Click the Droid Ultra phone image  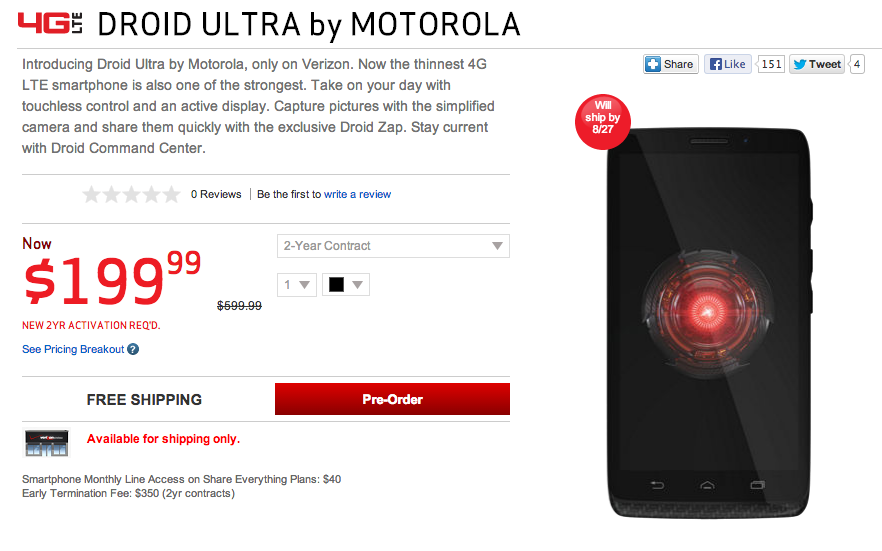[709, 323]
